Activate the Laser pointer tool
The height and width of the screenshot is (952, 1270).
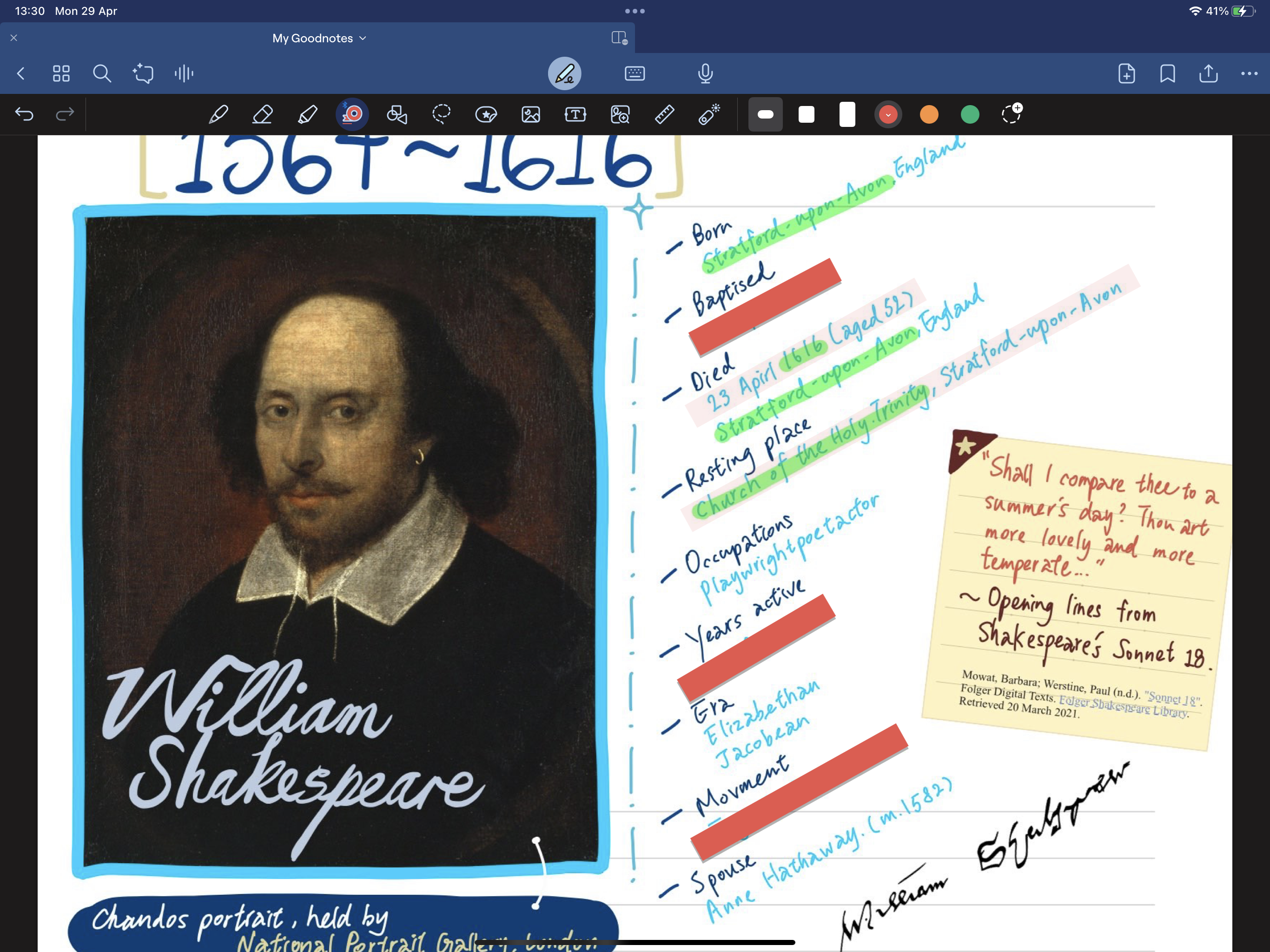(x=709, y=114)
